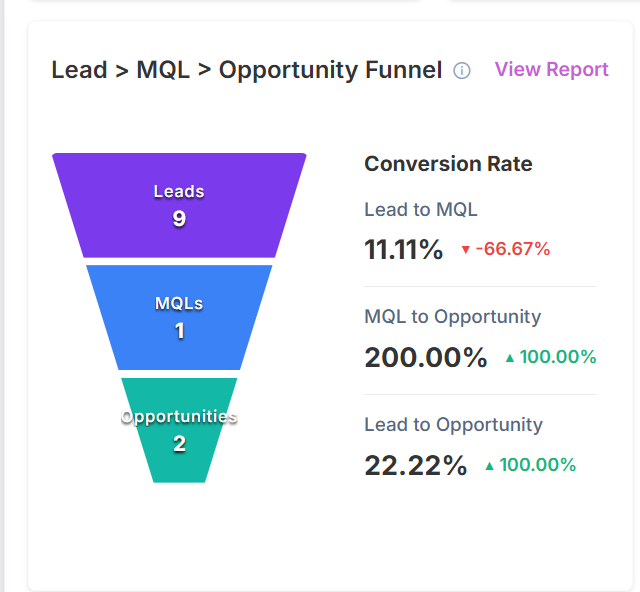The image size is (640, 592).
Task: Click the green up-arrow beside Lead to Opportunity change
Action: [489, 466]
